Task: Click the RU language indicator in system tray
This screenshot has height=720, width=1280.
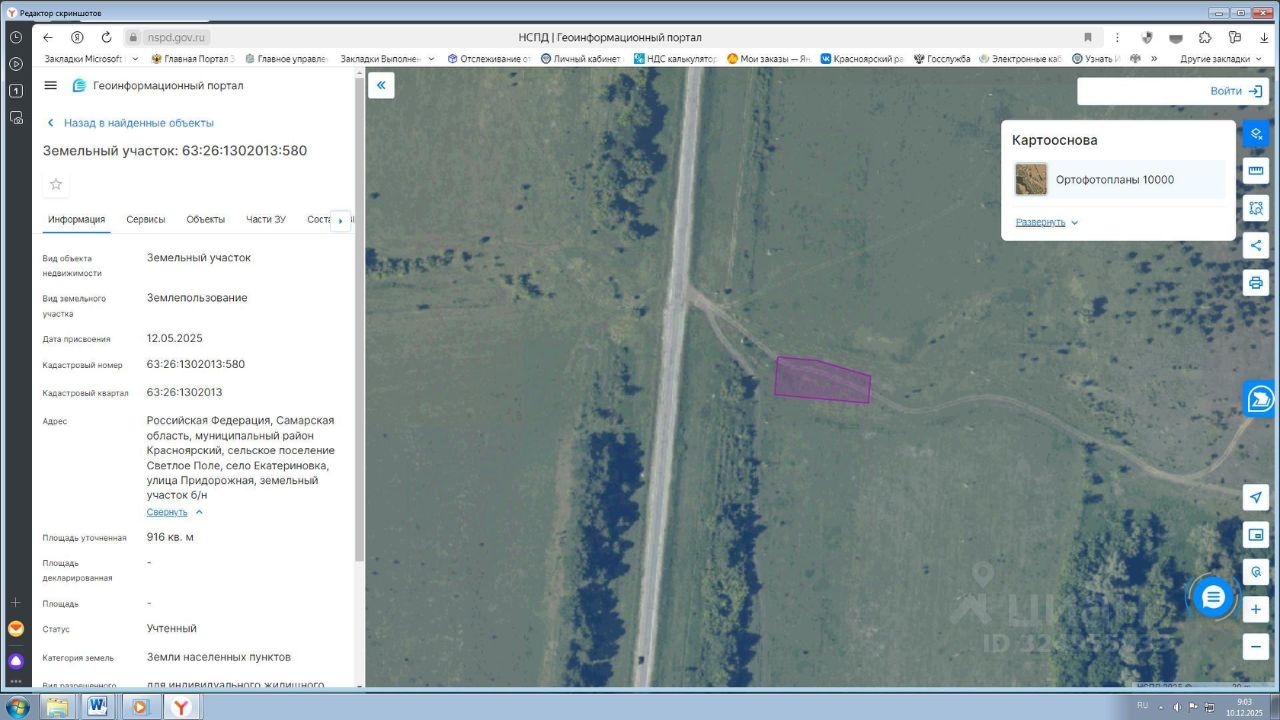Action: [x=1142, y=705]
